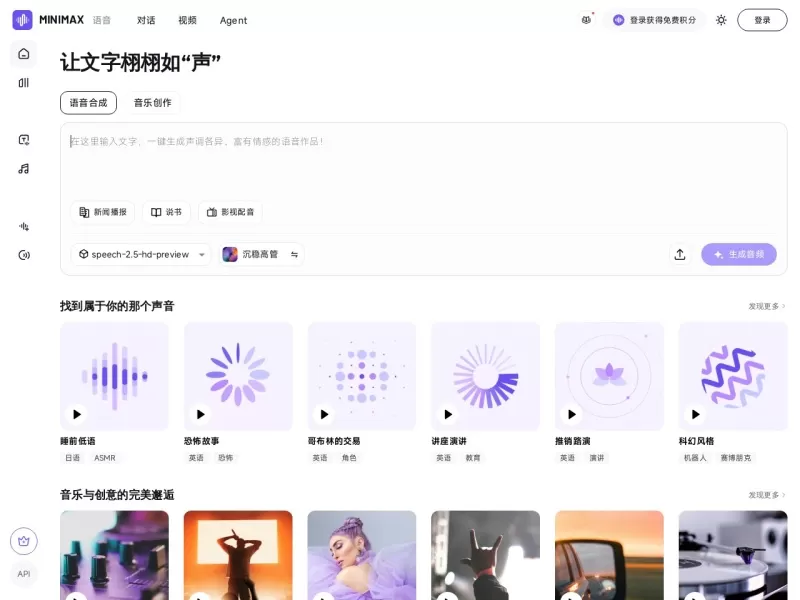800x600 pixels.
Task: Open the speech-2.5-hd-preview model dropdown
Action: point(140,254)
